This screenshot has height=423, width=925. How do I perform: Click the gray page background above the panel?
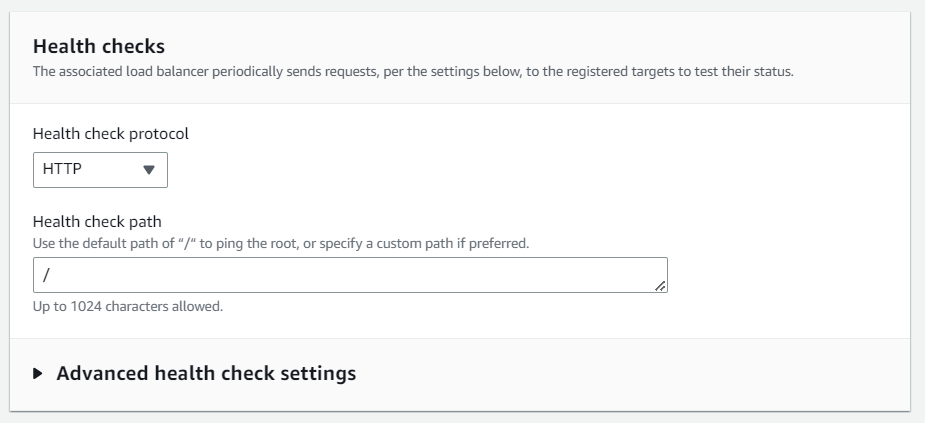pyautogui.click(x=460, y=6)
